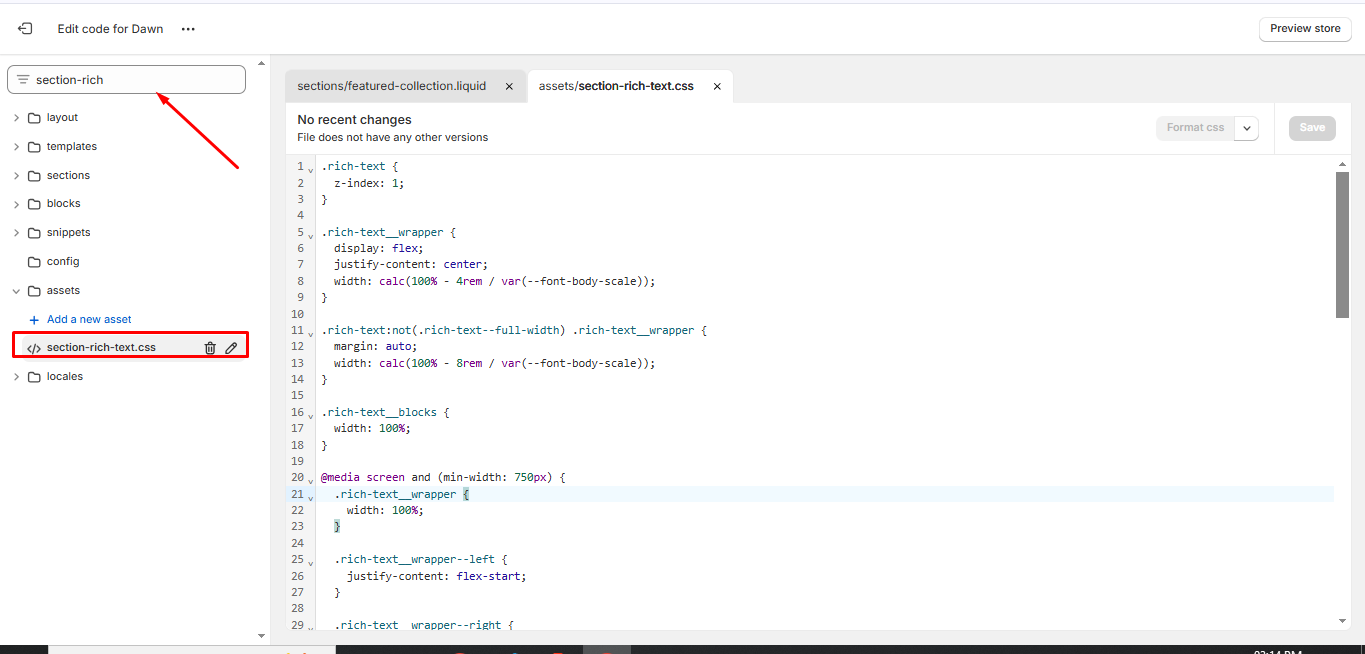Click the plus icon beside Add a new asset
Image resolution: width=1365 pixels, height=654 pixels.
tap(34, 320)
